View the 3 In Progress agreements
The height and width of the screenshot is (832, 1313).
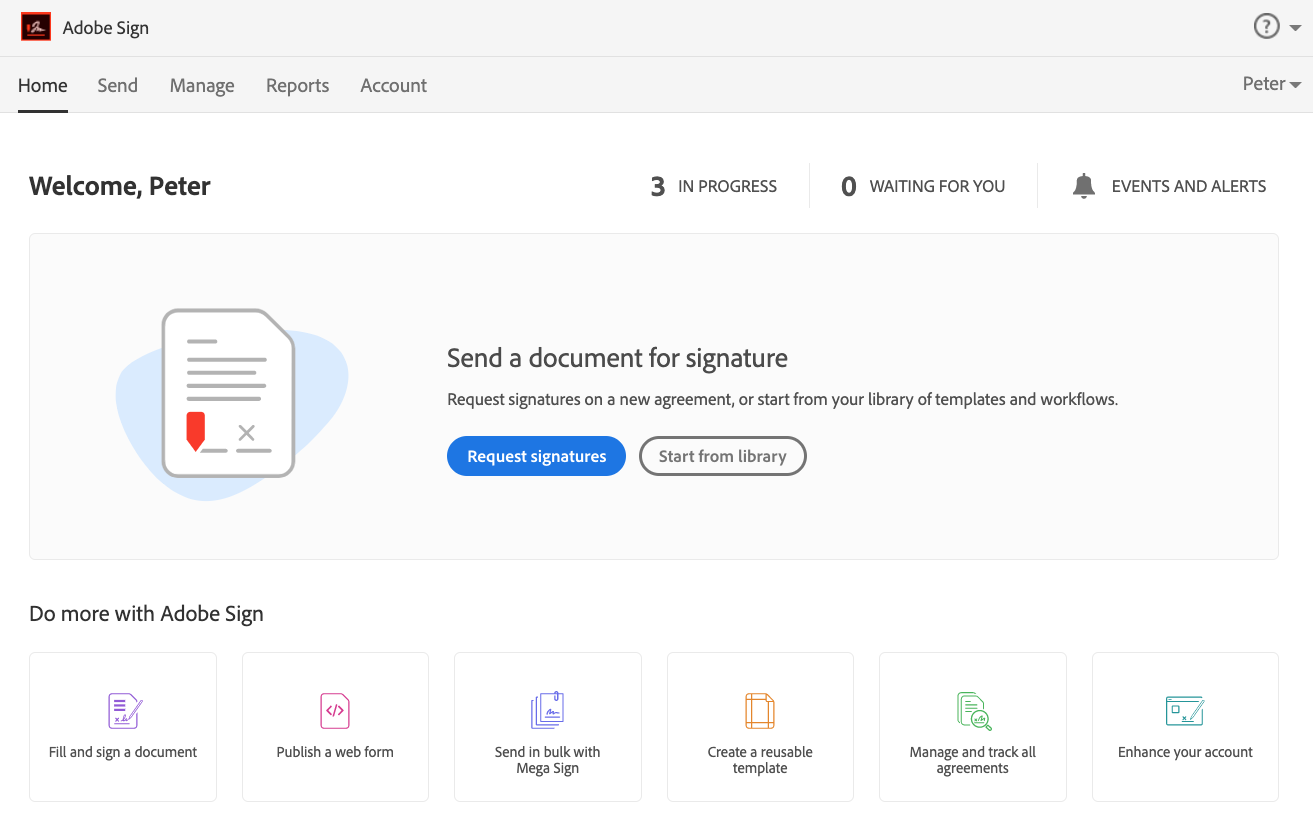coord(714,186)
